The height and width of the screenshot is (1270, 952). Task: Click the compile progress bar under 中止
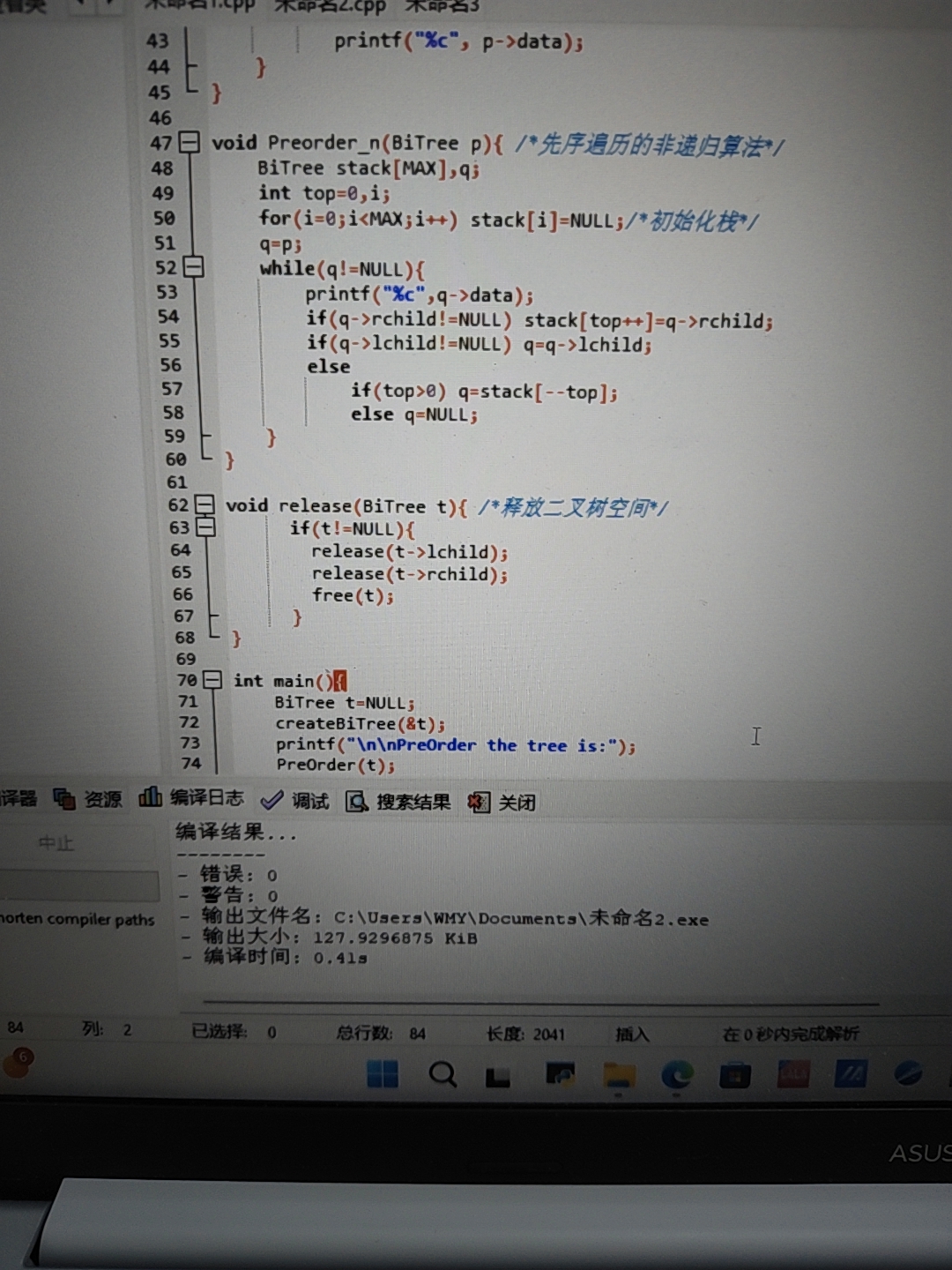coord(79,885)
